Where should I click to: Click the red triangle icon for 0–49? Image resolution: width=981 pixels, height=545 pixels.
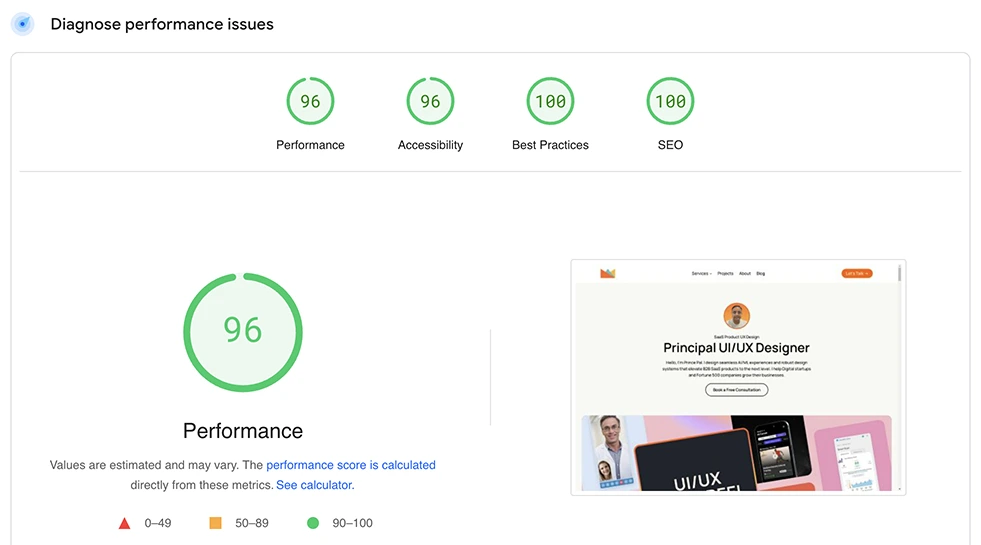(x=125, y=523)
